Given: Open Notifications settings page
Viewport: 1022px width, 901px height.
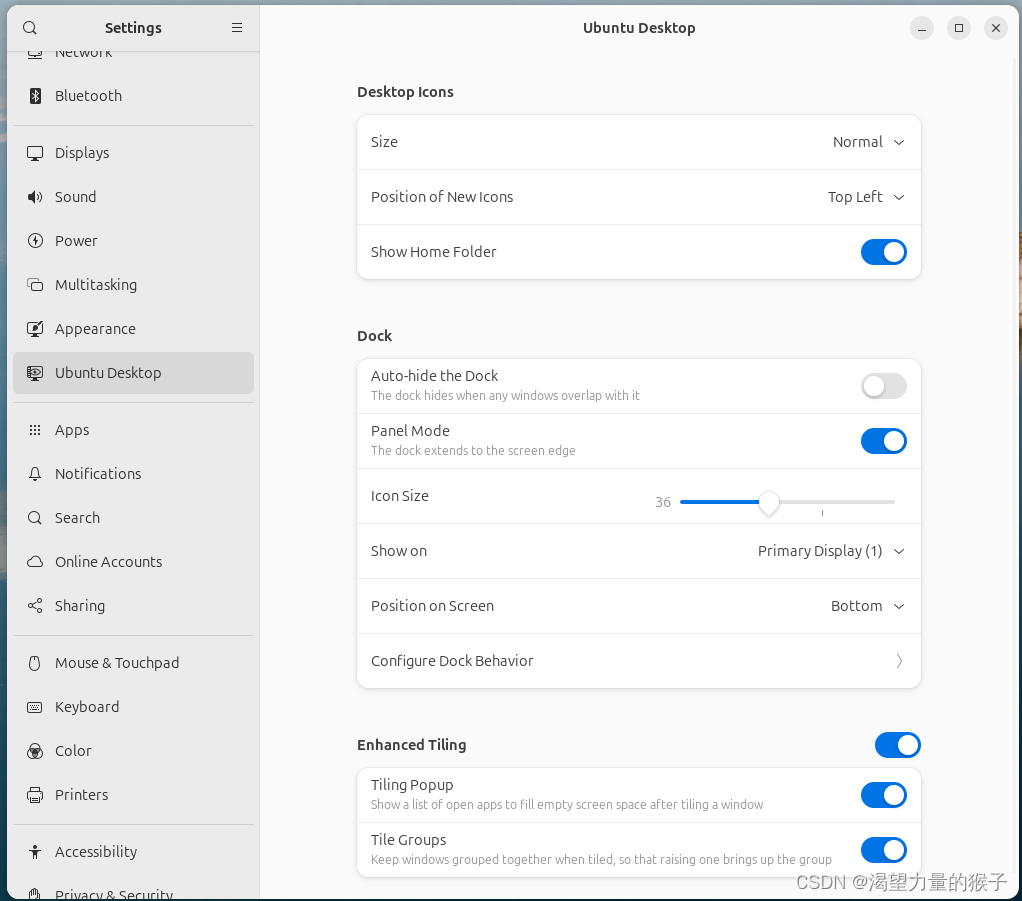Looking at the screenshot, I should click(x=133, y=474).
